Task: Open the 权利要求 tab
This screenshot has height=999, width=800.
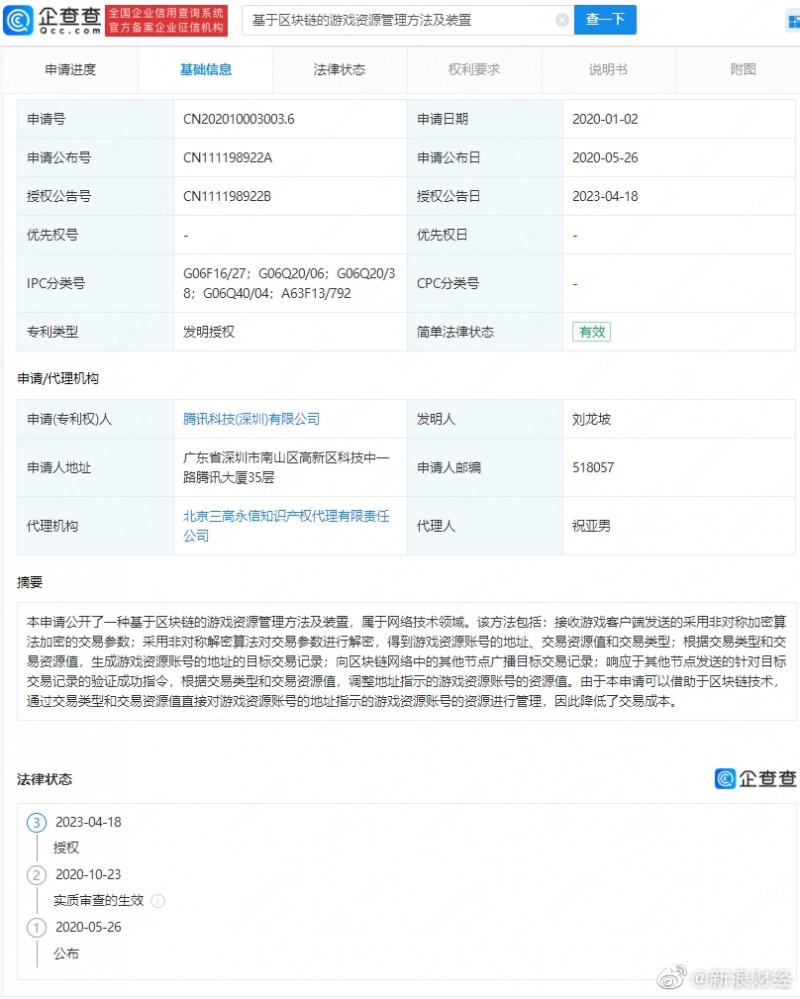Action: tap(473, 70)
